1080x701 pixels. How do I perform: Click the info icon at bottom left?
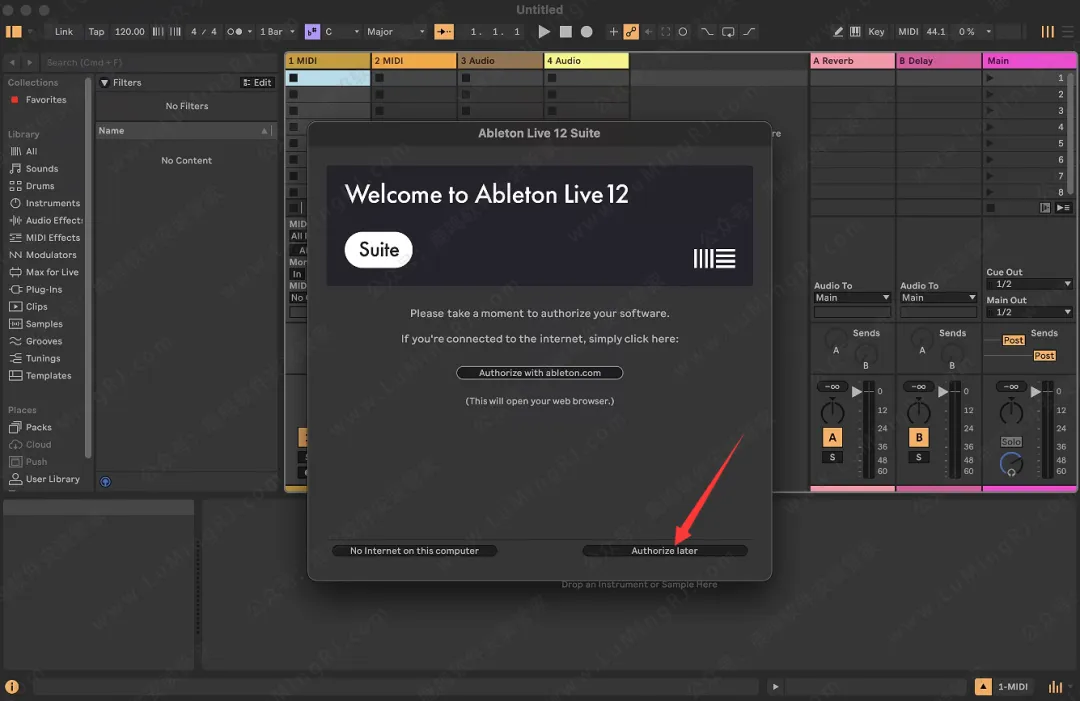12,687
